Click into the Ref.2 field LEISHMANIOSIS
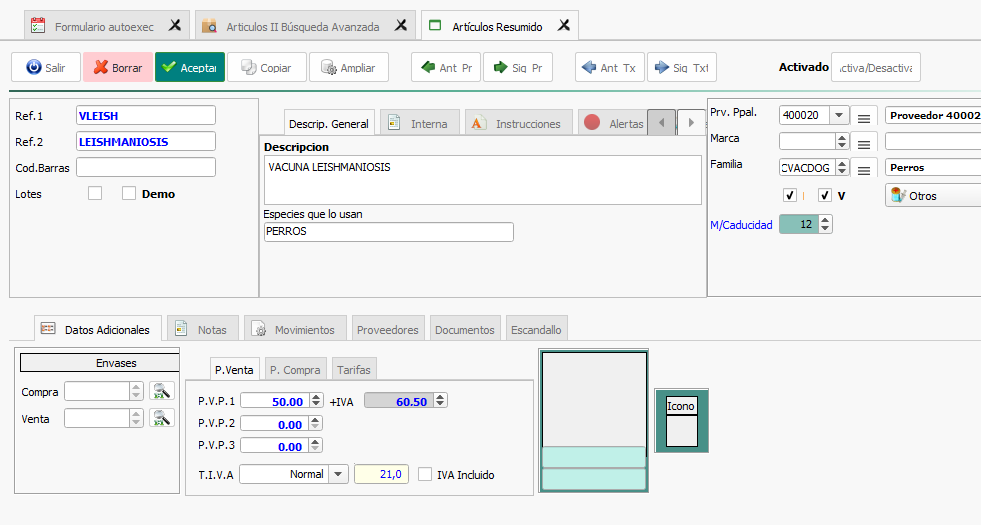The width and height of the screenshot is (981, 525). [x=146, y=141]
